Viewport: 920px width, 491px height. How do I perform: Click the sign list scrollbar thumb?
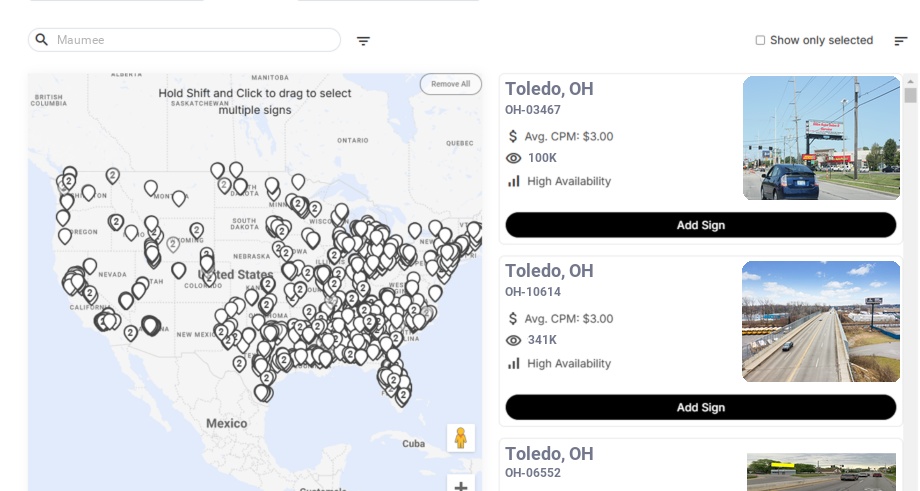tap(910, 95)
